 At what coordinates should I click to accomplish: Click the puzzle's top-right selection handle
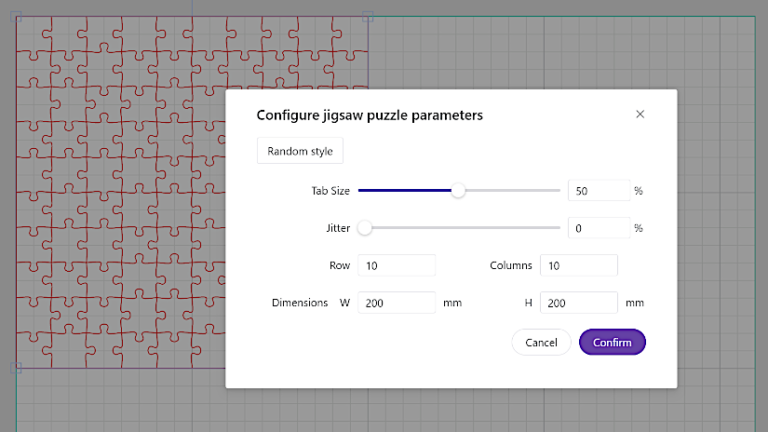coord(368,17)
